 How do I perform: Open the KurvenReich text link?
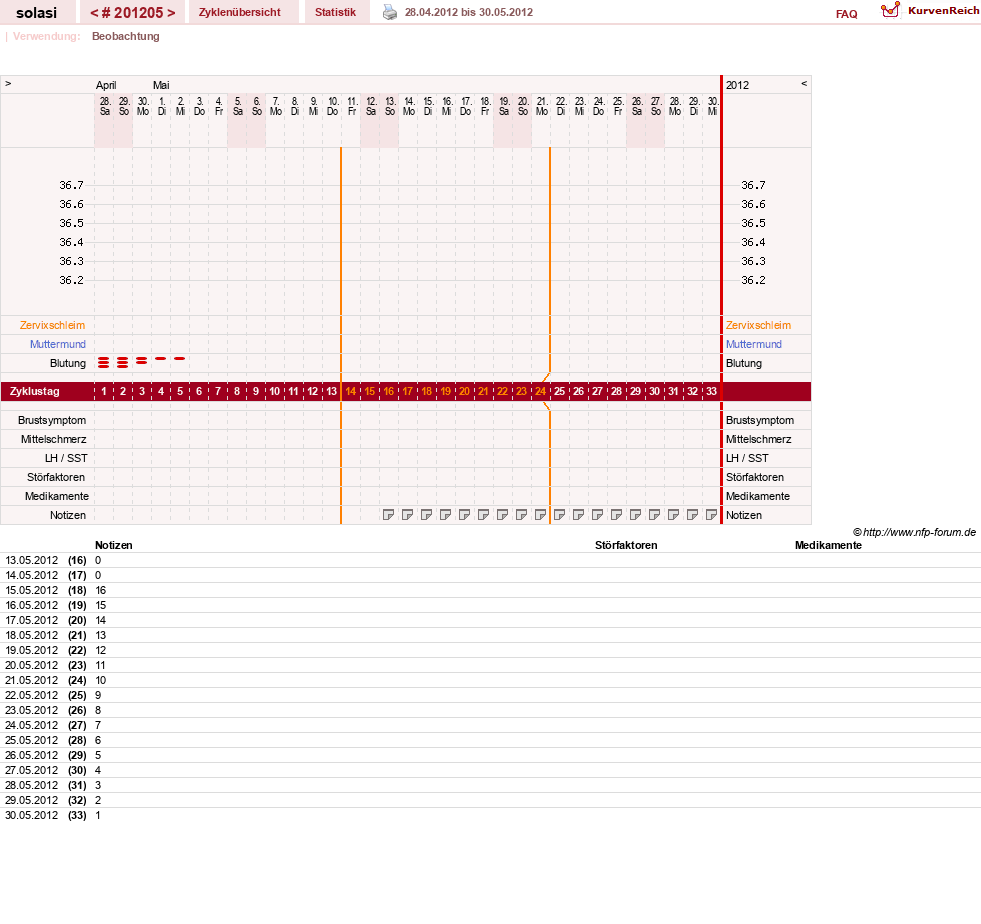click(x=943, y=11)
